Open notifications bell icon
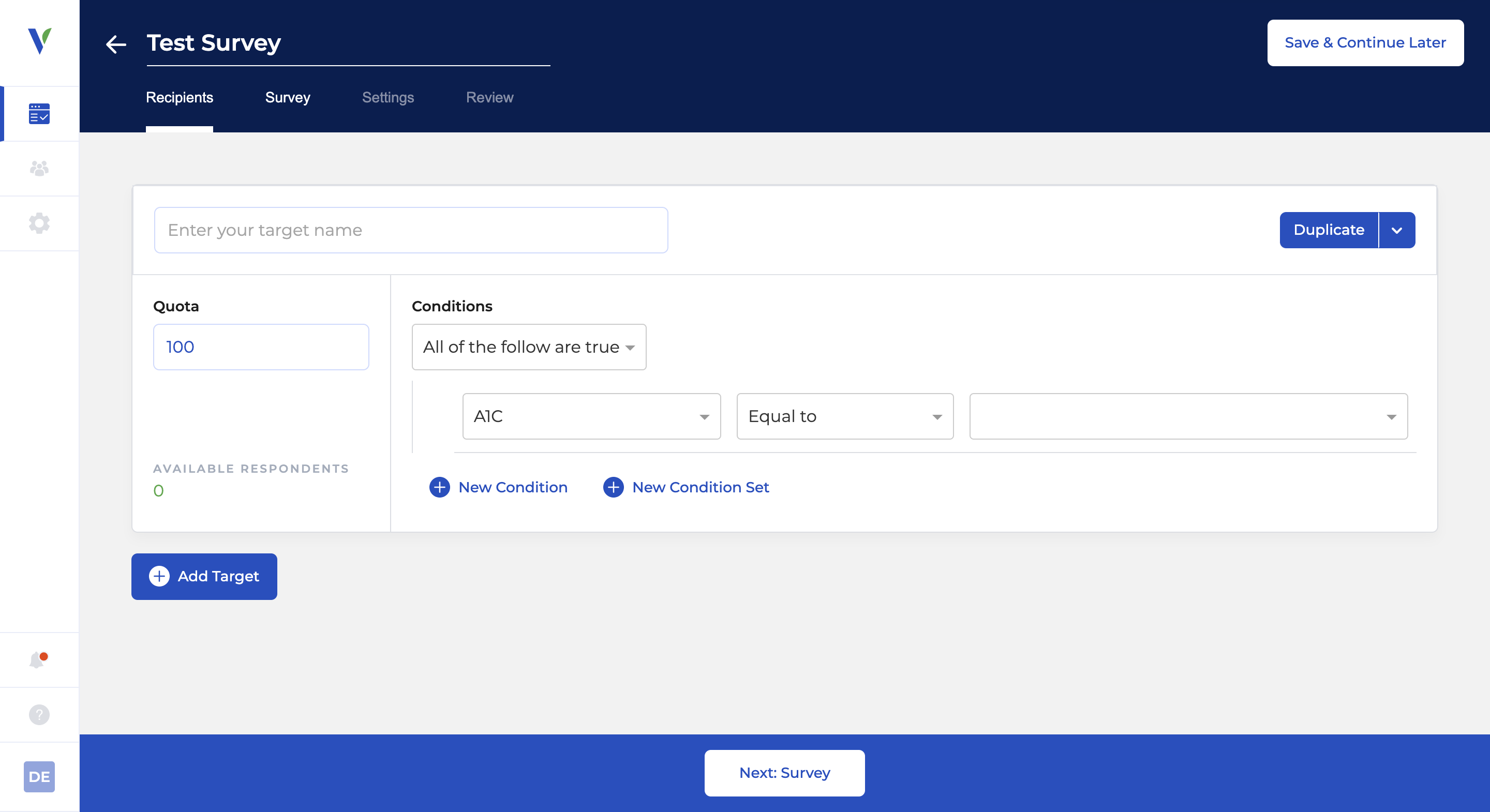 point(38,660)
